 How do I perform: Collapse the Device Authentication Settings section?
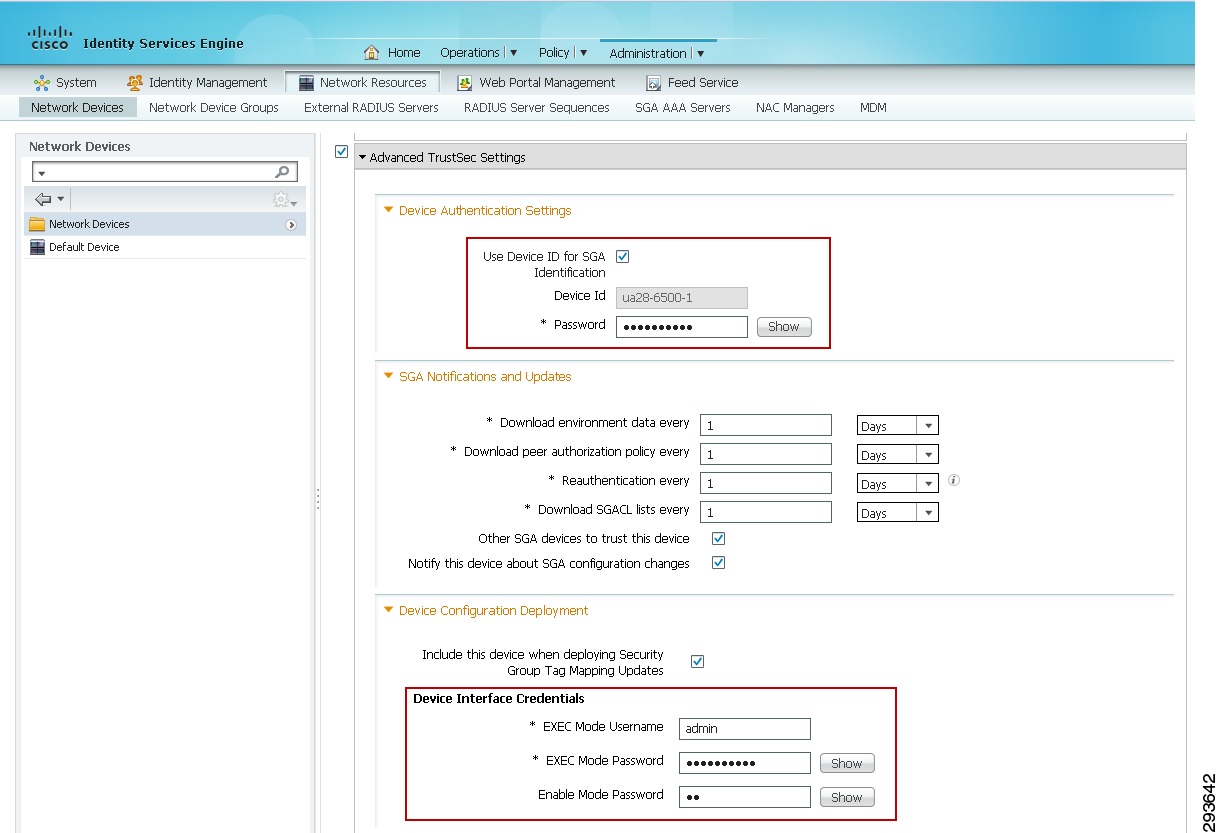click(389, 210)
